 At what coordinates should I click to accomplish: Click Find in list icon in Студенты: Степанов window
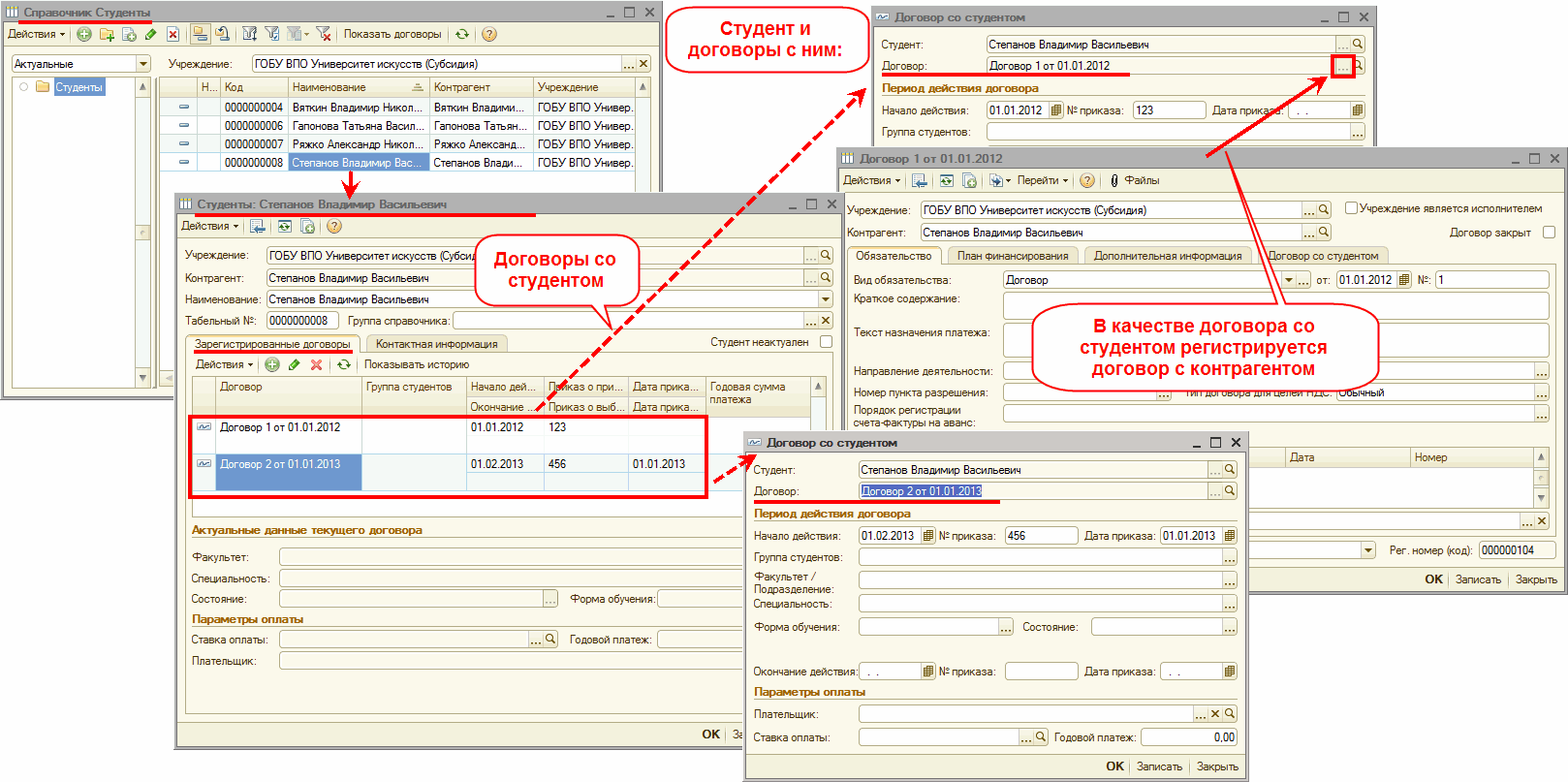[x=258, y=226]
